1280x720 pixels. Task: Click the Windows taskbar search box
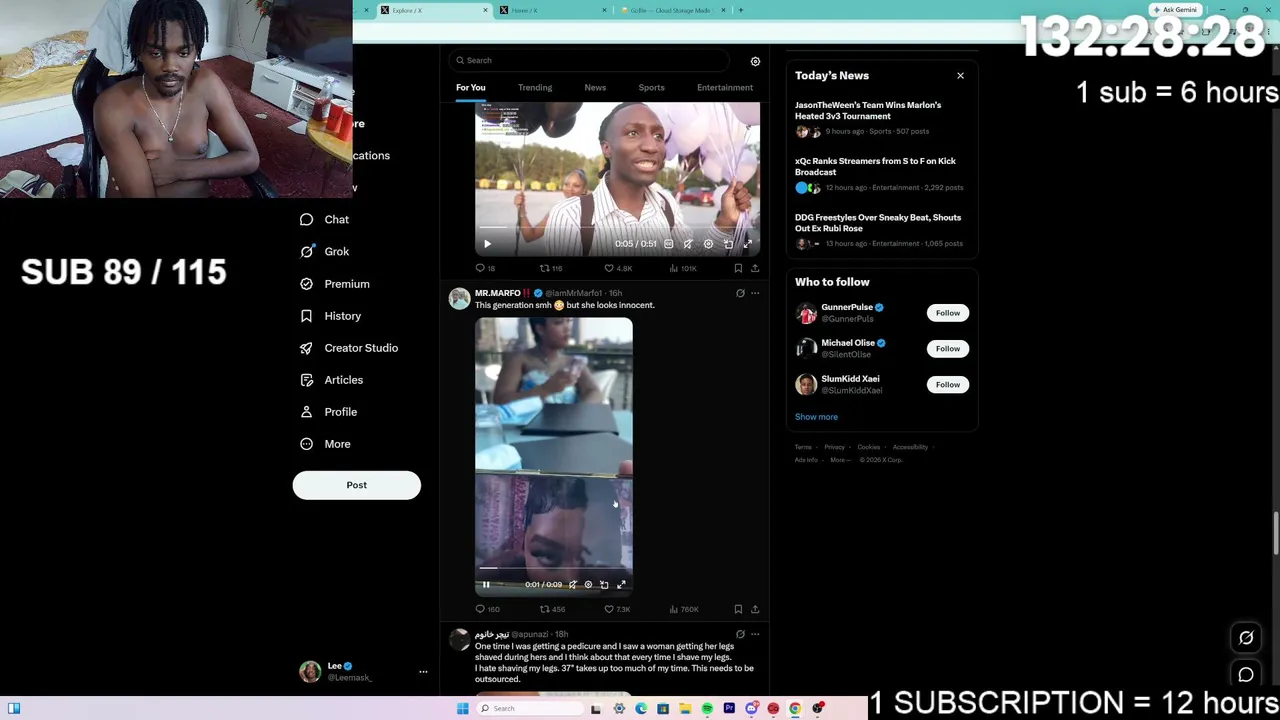530,708
